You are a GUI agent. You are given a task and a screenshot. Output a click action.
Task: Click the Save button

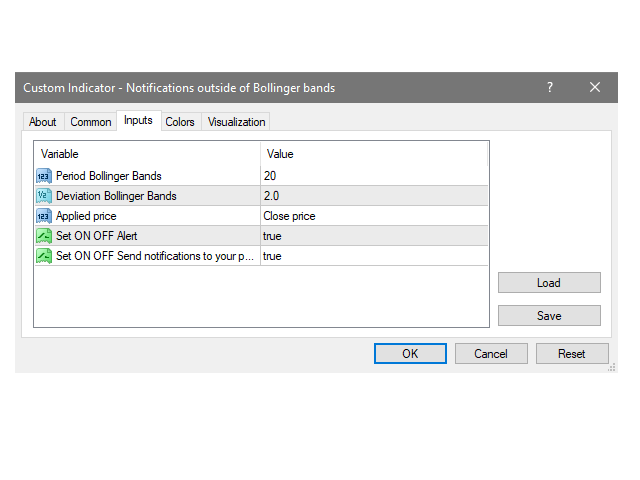(549, 316)
